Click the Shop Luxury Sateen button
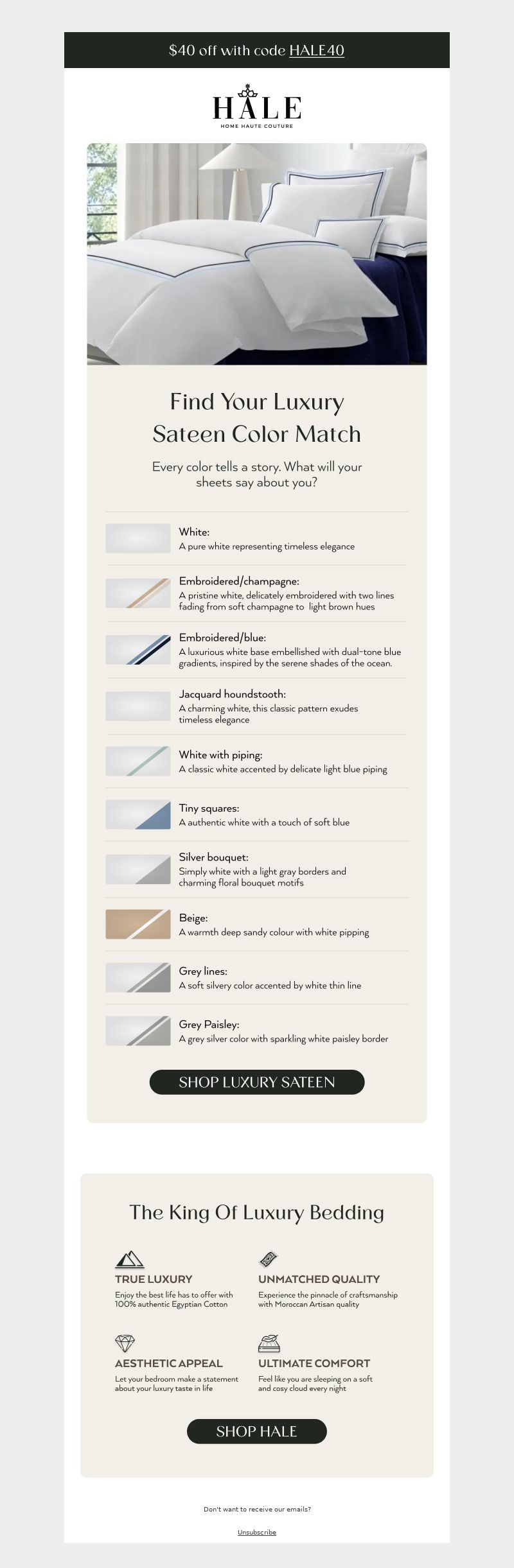The height and width of the screenshot is (1568, 514). point(257,1082)
